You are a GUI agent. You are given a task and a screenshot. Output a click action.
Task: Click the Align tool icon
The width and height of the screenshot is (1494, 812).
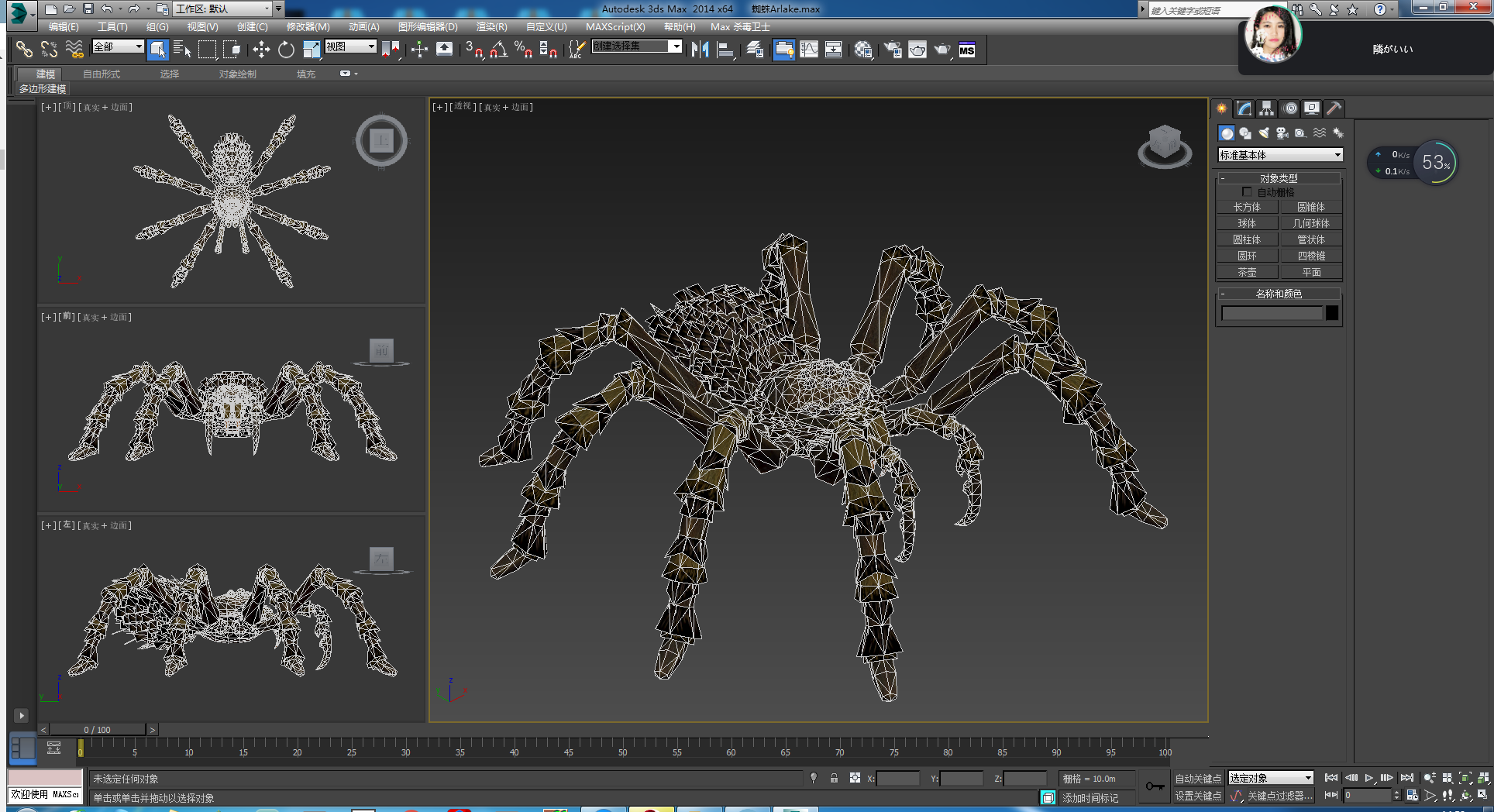pyautogui.click(x=725, y=50)
